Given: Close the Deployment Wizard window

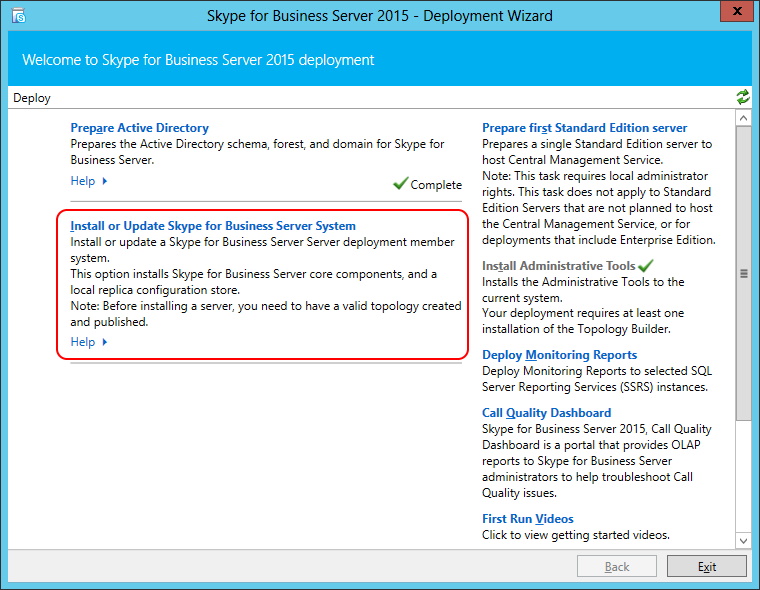Looking at the screenshot, I should pyautogui.click(x=737, y=11).
